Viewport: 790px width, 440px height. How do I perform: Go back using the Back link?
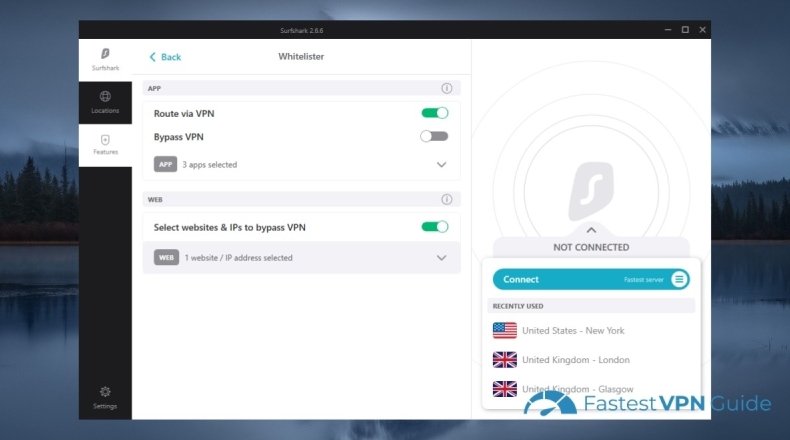point(166,57)
